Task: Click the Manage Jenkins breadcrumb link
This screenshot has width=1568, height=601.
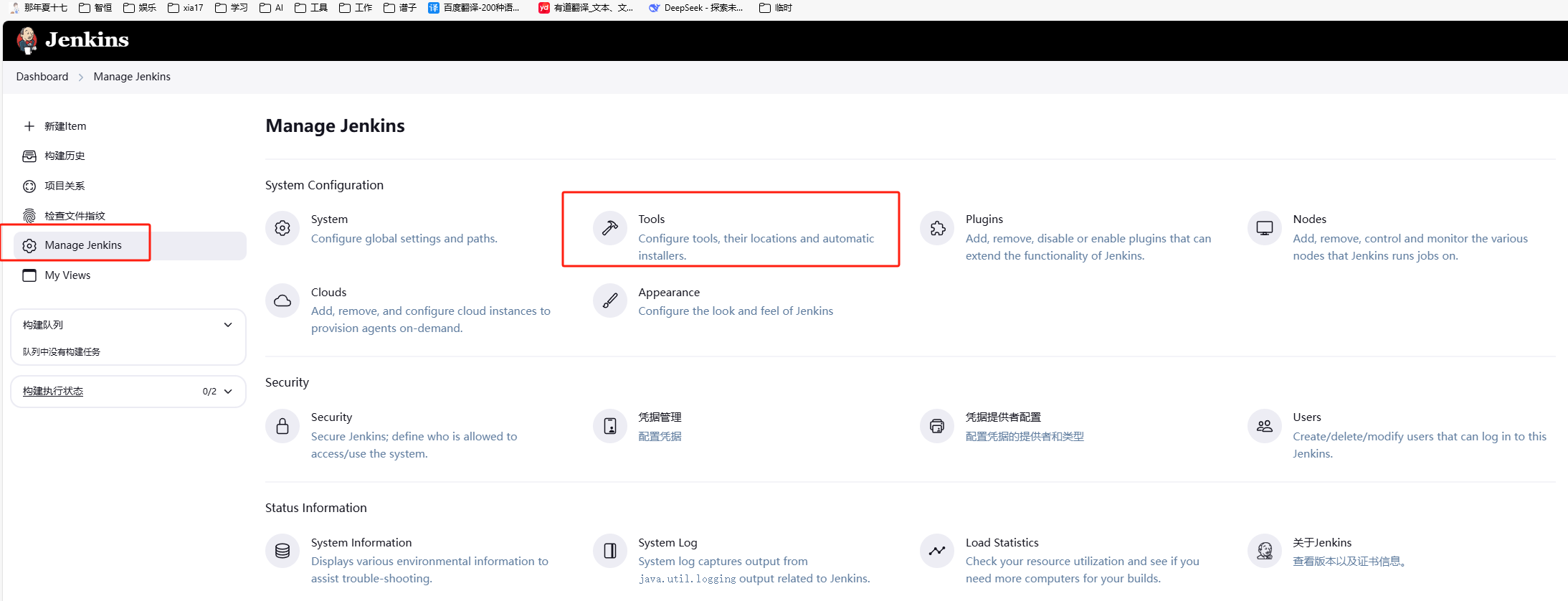Action: (132, 77)
